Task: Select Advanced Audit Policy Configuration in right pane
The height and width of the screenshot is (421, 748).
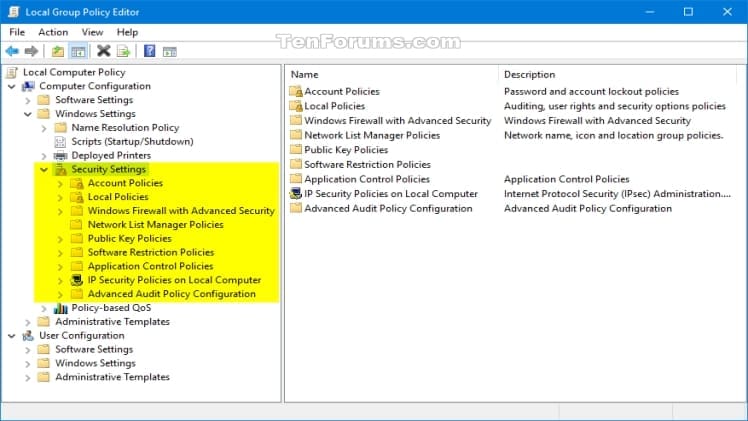Action: click(388, 209)
